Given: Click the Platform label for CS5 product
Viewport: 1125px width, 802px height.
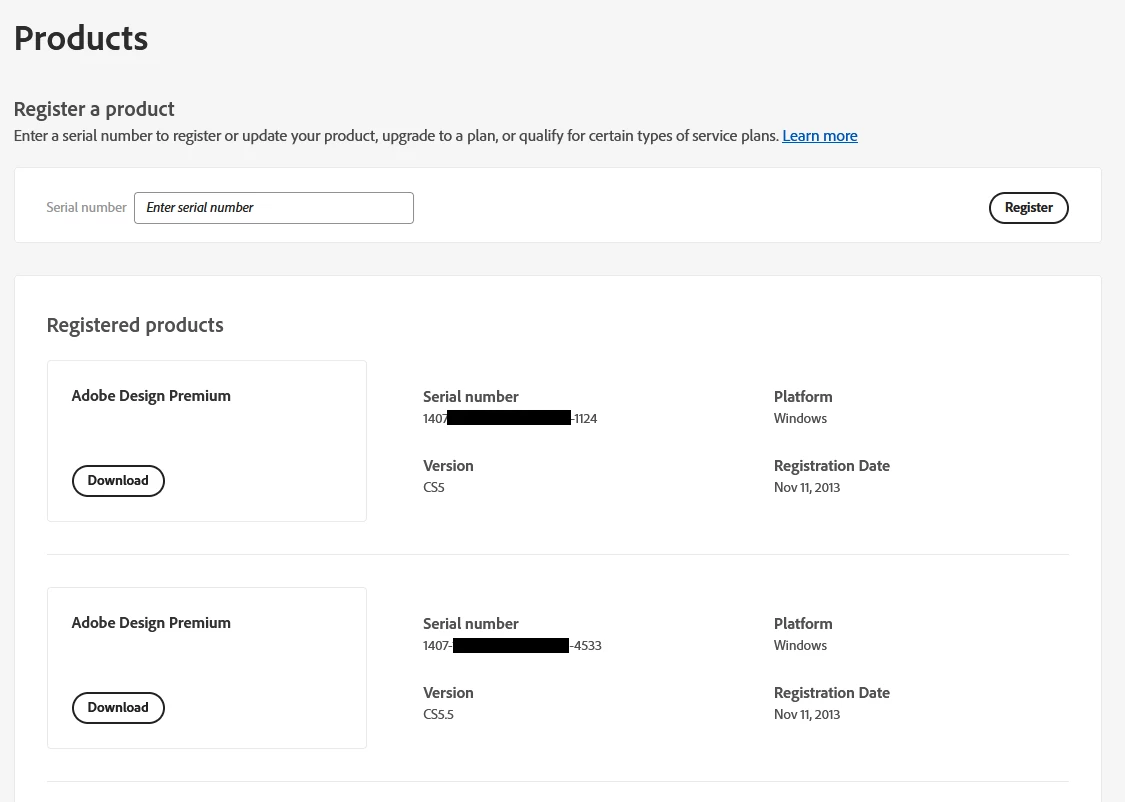Looking at the screenshot, I should (803, 397).
